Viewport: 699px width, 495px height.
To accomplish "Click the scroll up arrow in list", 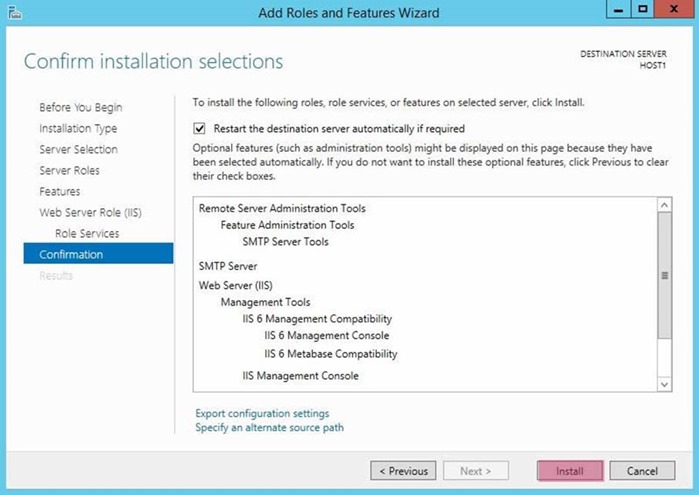I will 664,205.
